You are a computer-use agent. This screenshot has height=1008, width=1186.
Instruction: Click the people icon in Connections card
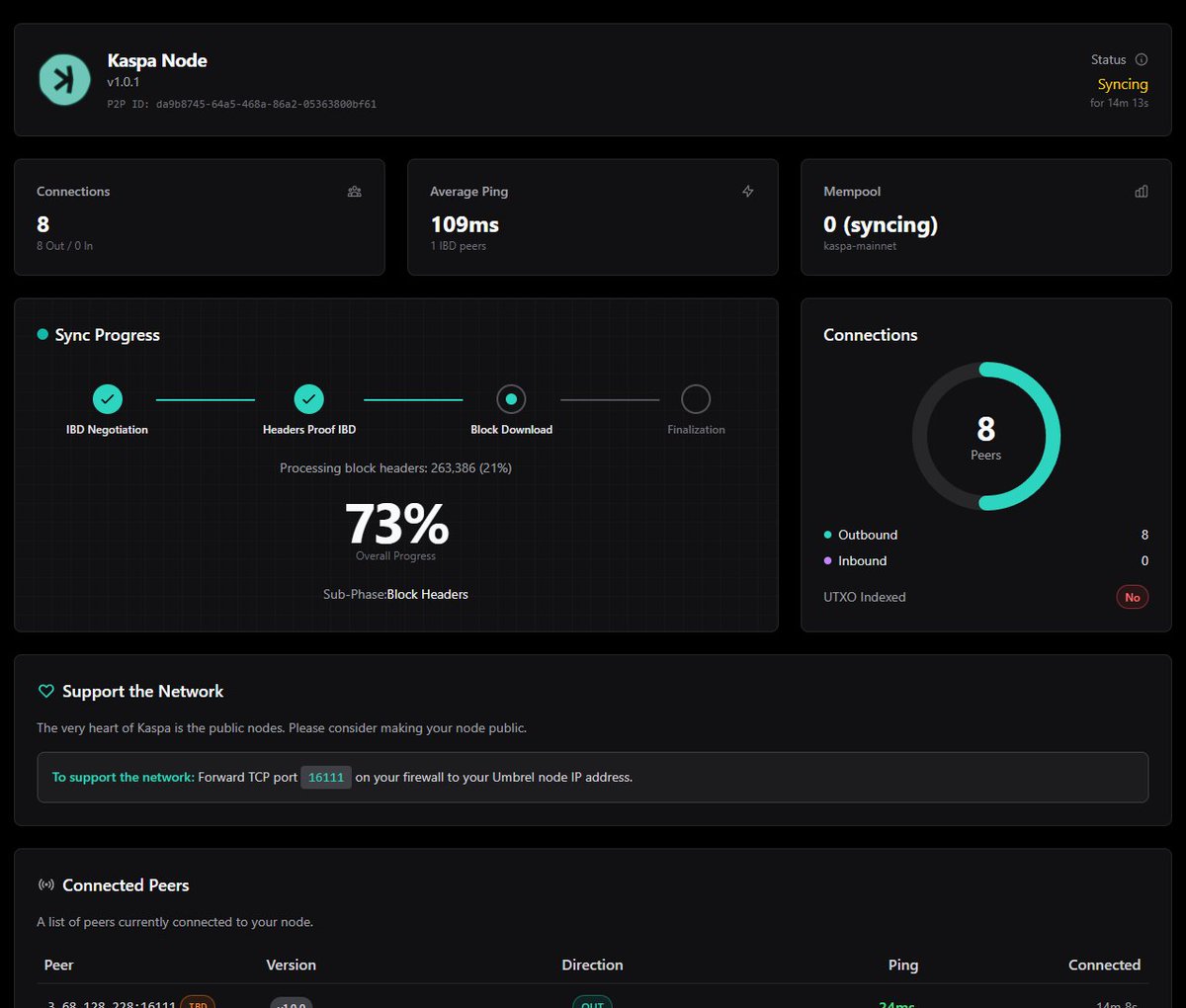click(355, 192)
